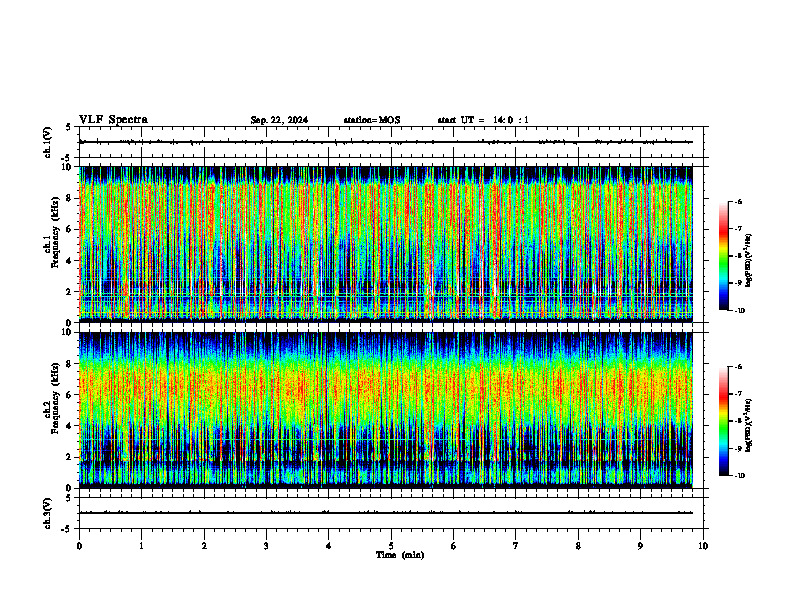792x612 pixels.
Task: Click the ch.1(V) axis "5" tick label
Action: pos(69,127)
